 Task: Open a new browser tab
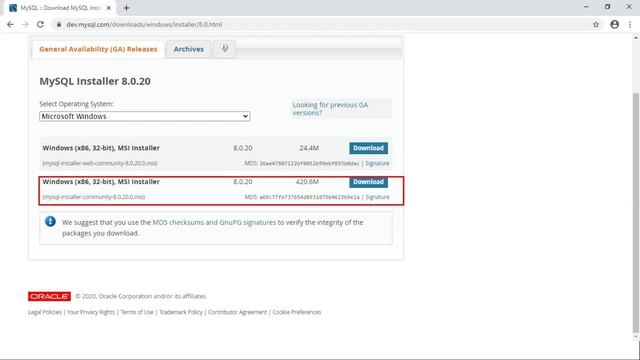(x=127, y=8)
